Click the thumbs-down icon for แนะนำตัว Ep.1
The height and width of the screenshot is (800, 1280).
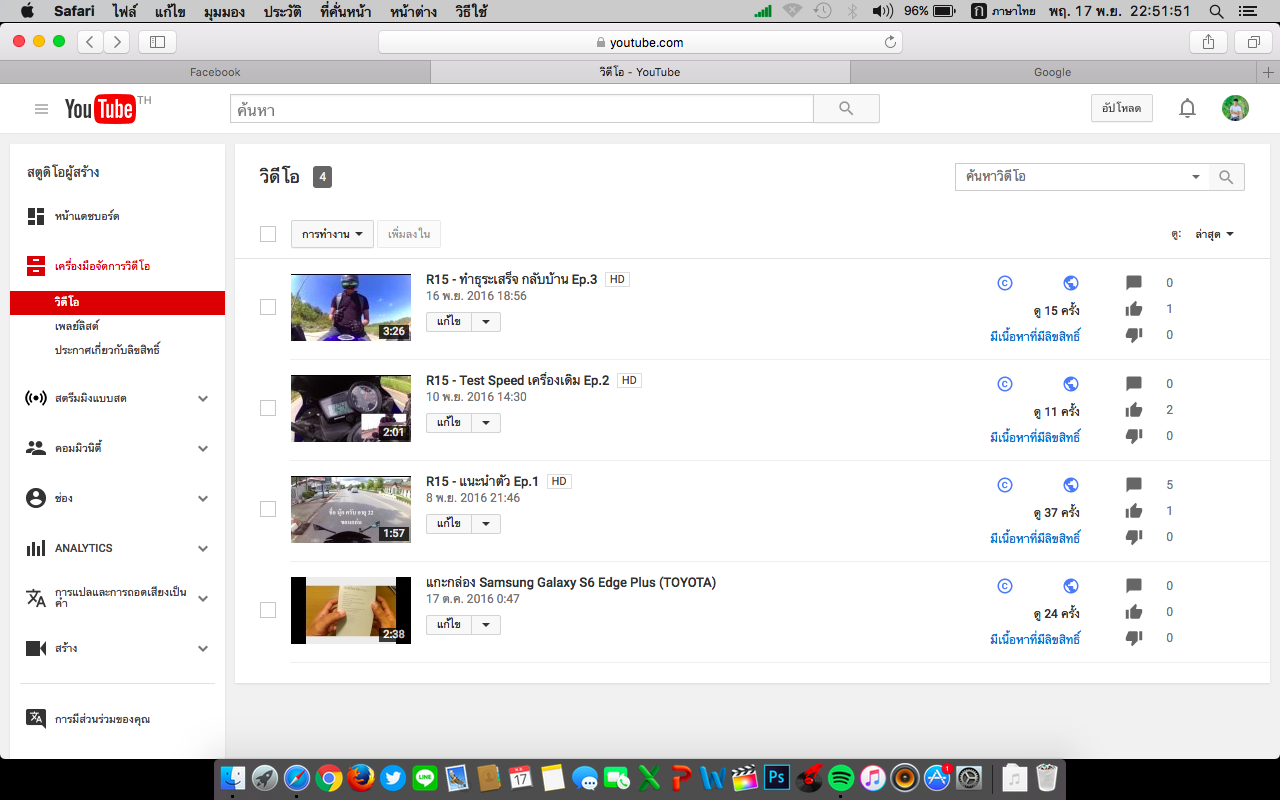1134,537
